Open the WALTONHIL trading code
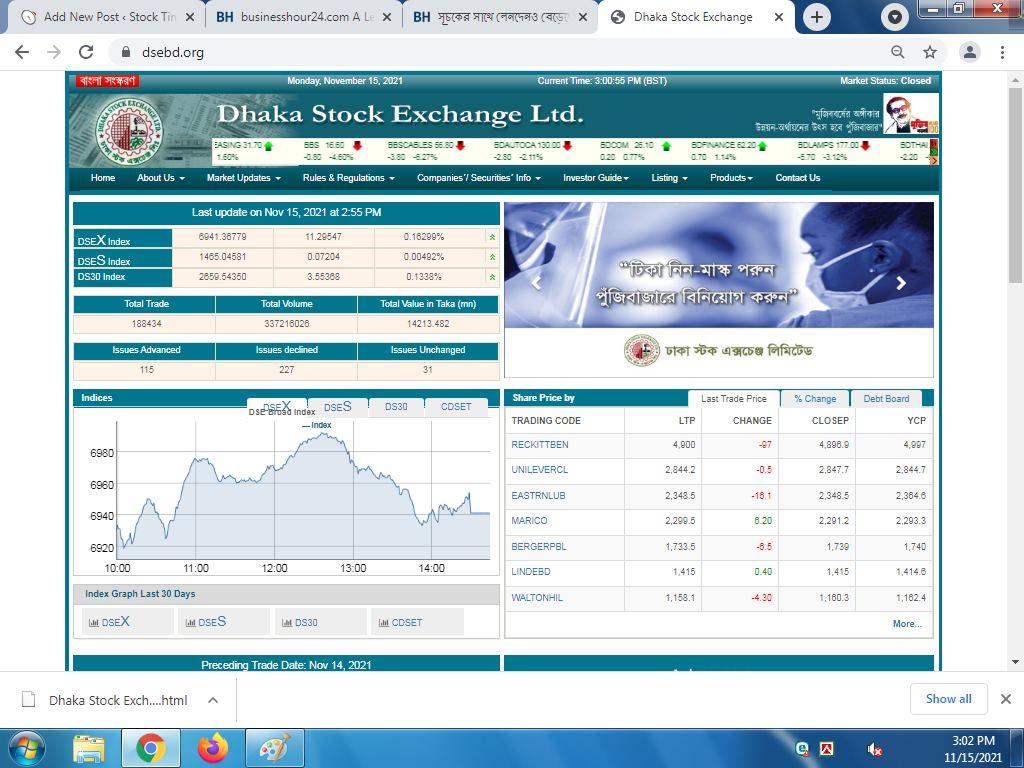This screenshot has height=768, width=1024. coord(537,598)
